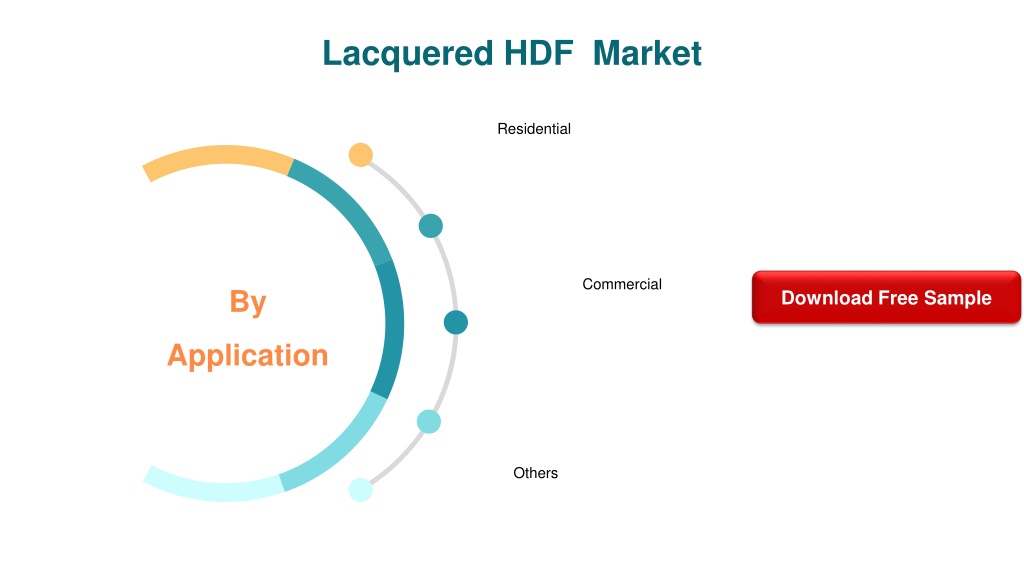Select the Commercial label

[622, 284]
